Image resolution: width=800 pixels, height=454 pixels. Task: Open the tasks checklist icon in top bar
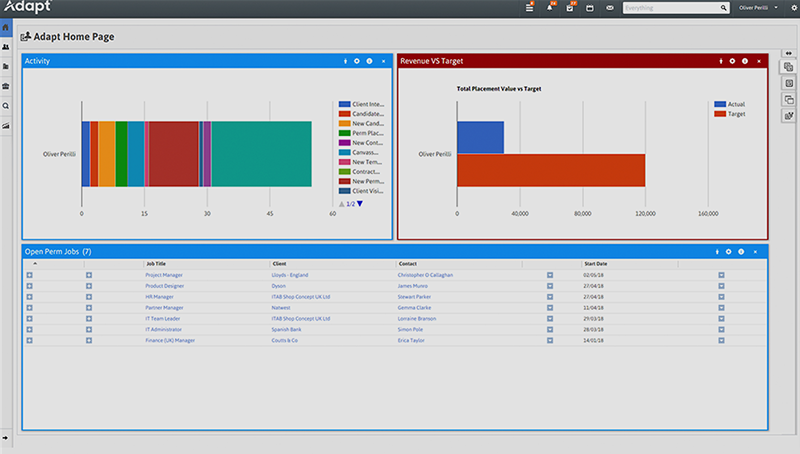(x=569, y=8)
